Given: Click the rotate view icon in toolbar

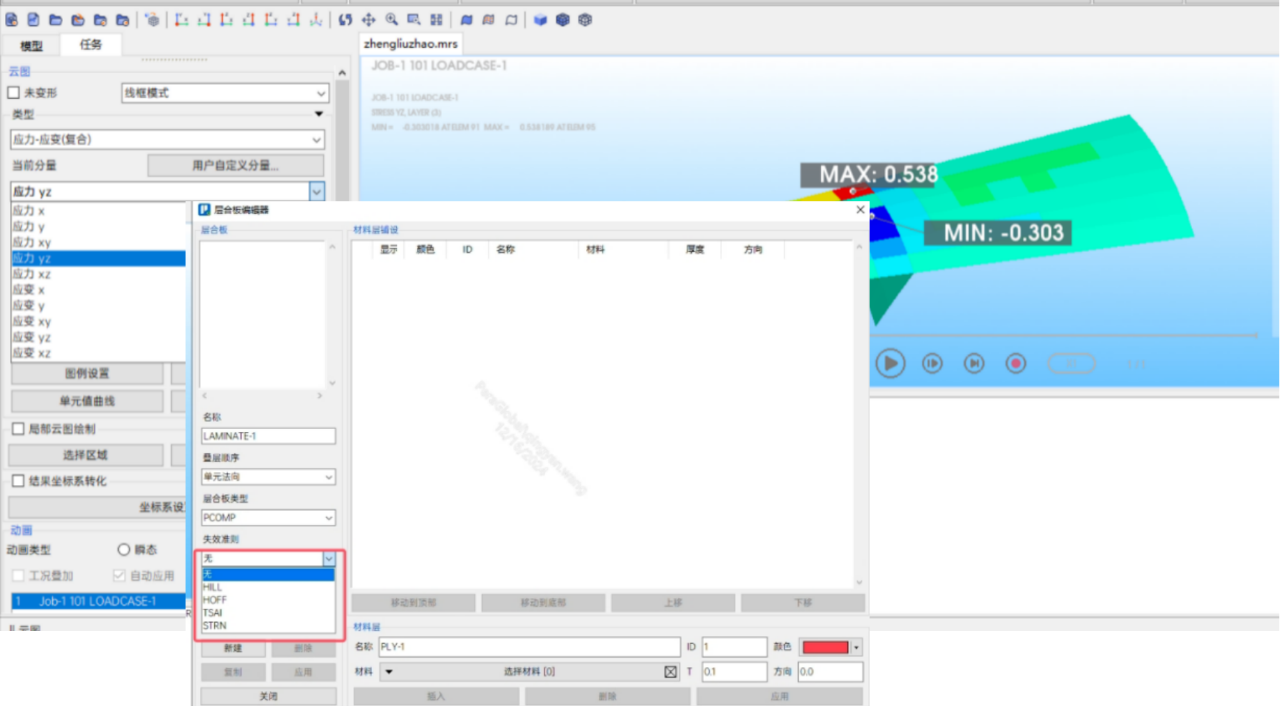Looking at the screenshot, I should tap(346, 19).
